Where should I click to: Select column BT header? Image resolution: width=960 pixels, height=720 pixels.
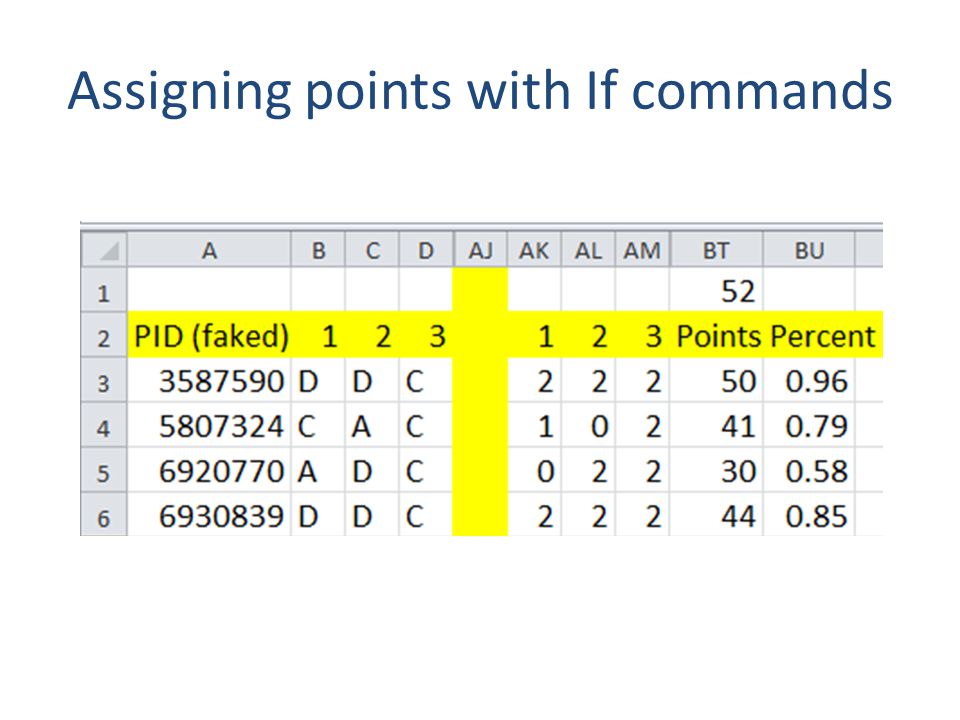pyautogui.click(x=716, y=250)
